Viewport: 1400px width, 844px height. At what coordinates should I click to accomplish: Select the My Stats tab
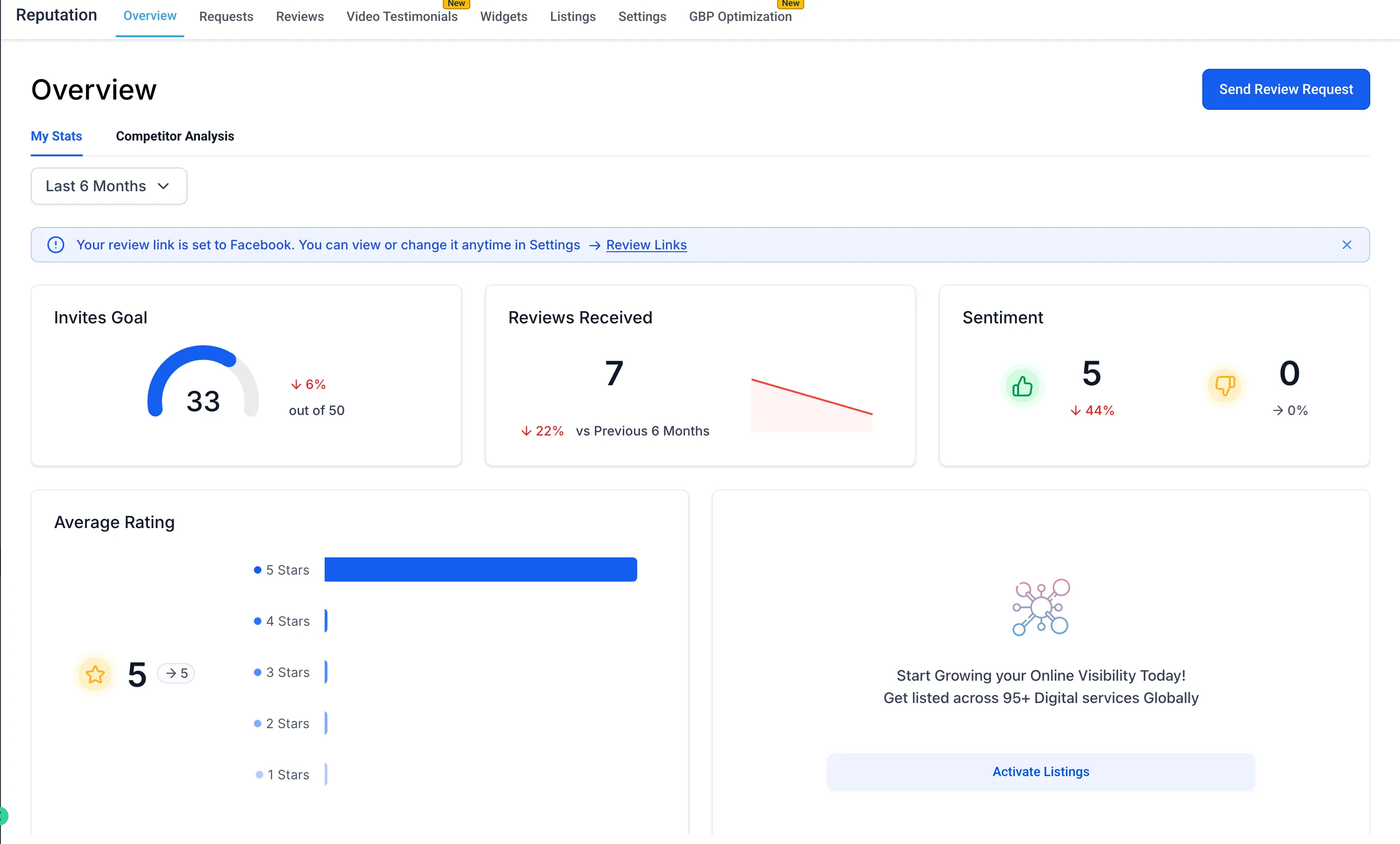coord(56,136)
